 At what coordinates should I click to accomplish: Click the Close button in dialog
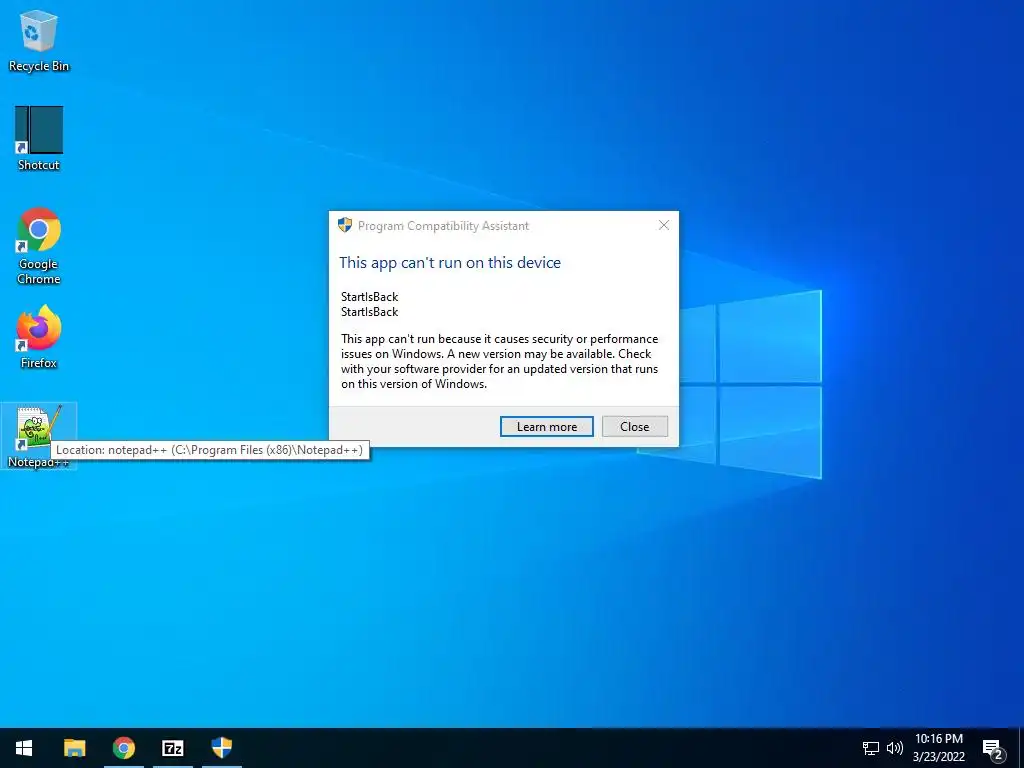(635, 426)
